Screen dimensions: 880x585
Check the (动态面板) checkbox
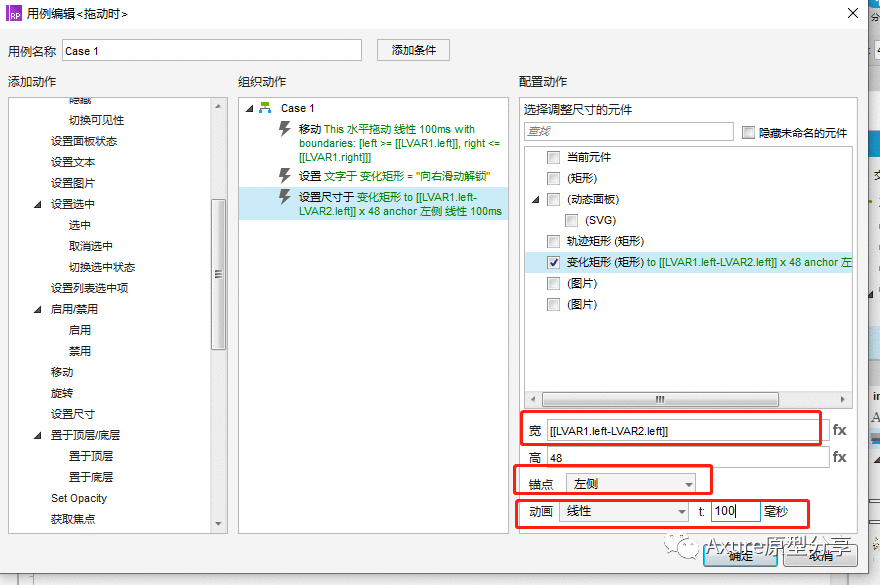pos(553,199)
